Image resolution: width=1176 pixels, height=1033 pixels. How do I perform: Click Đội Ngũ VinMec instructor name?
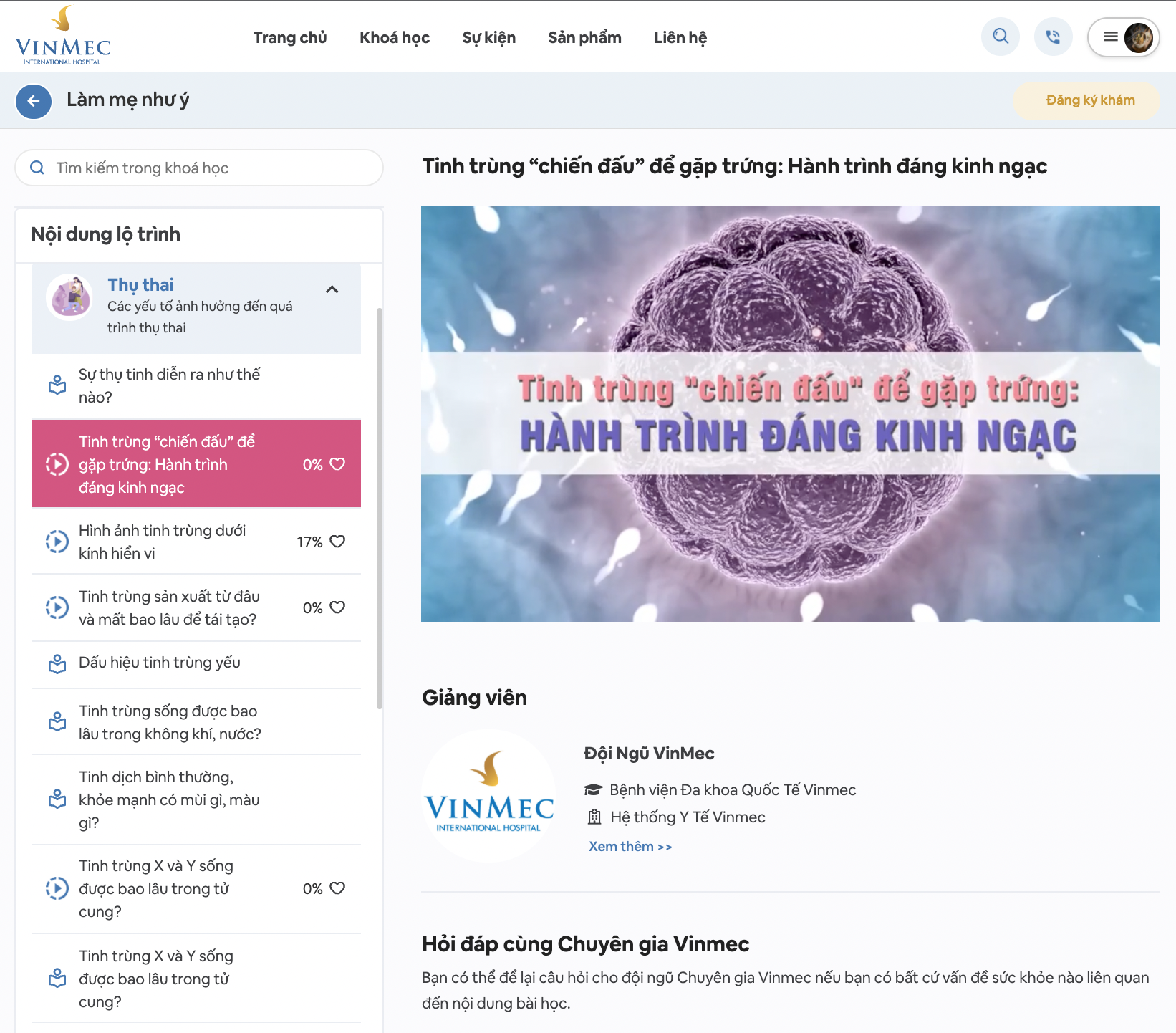click(649, 754)
